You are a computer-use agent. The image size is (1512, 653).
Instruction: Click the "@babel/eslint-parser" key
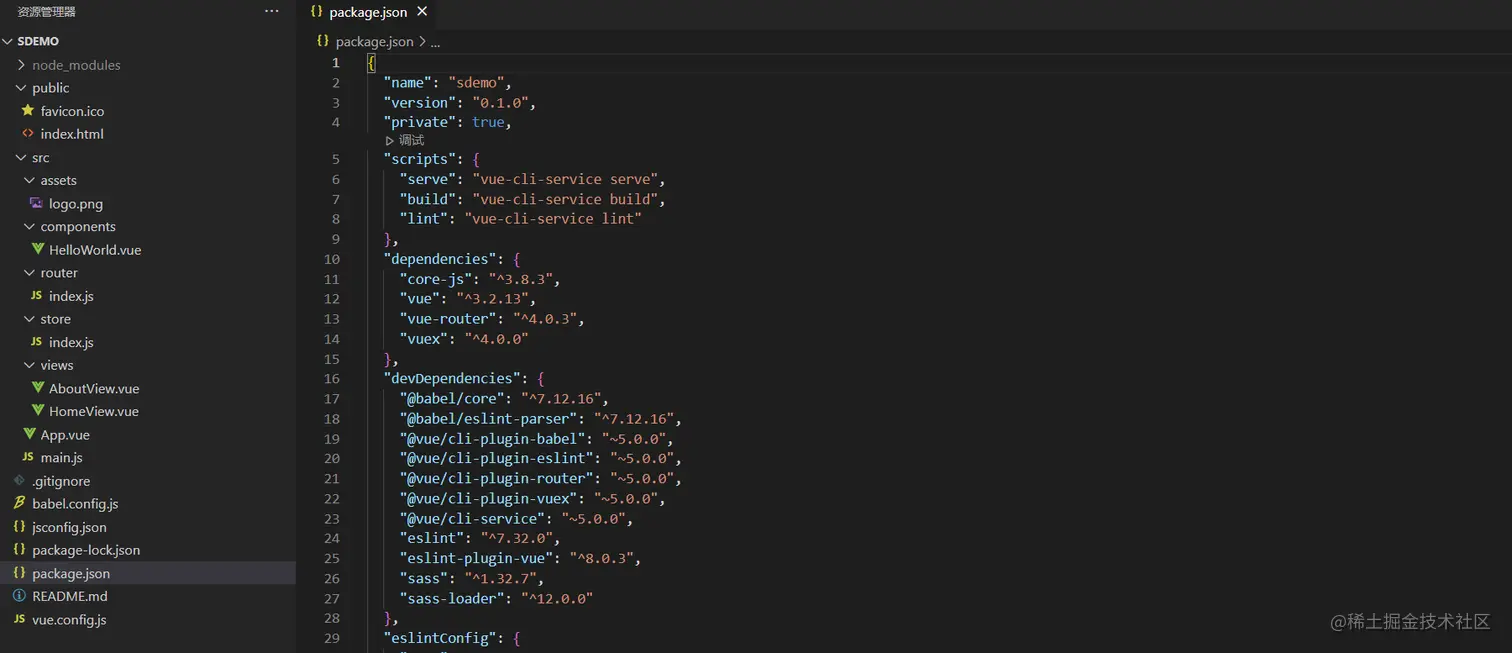(x=488, y=419)
